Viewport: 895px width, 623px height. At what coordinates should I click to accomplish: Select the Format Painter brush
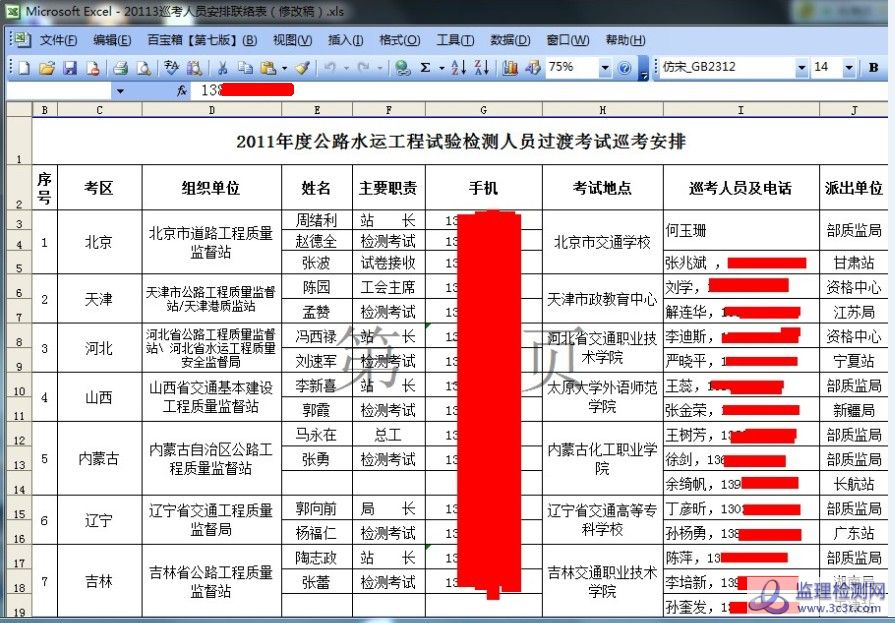click(x=302, y=68)
